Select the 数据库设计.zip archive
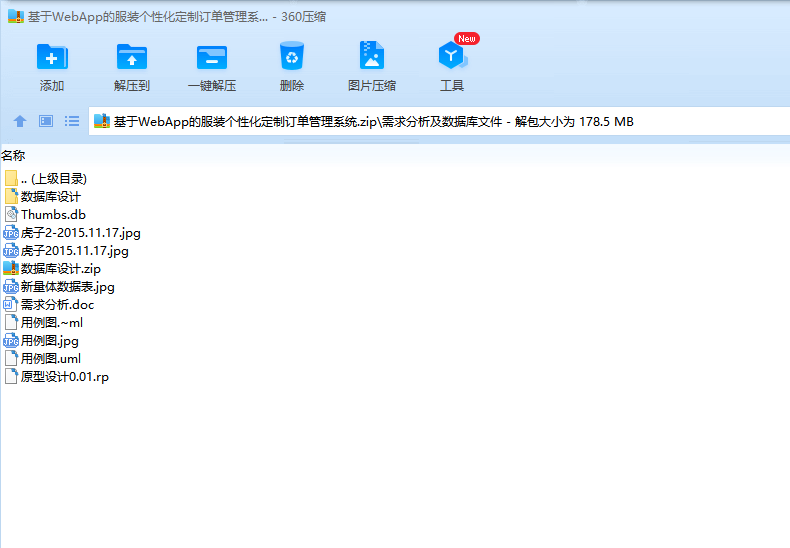The image size is (790, 548). [x=52, y=268]
